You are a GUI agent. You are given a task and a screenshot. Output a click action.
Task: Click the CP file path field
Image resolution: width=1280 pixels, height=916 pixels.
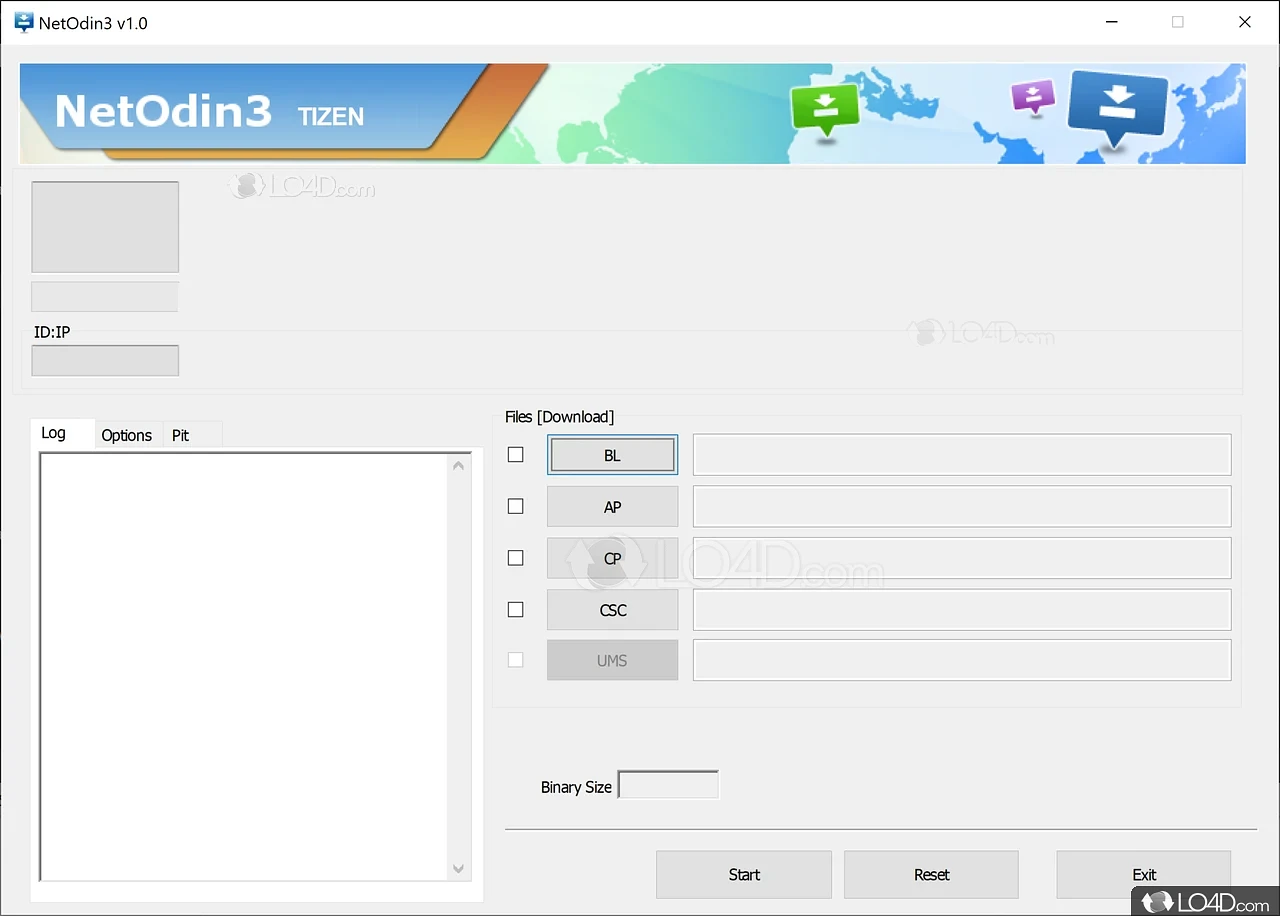tap(962, 558)
